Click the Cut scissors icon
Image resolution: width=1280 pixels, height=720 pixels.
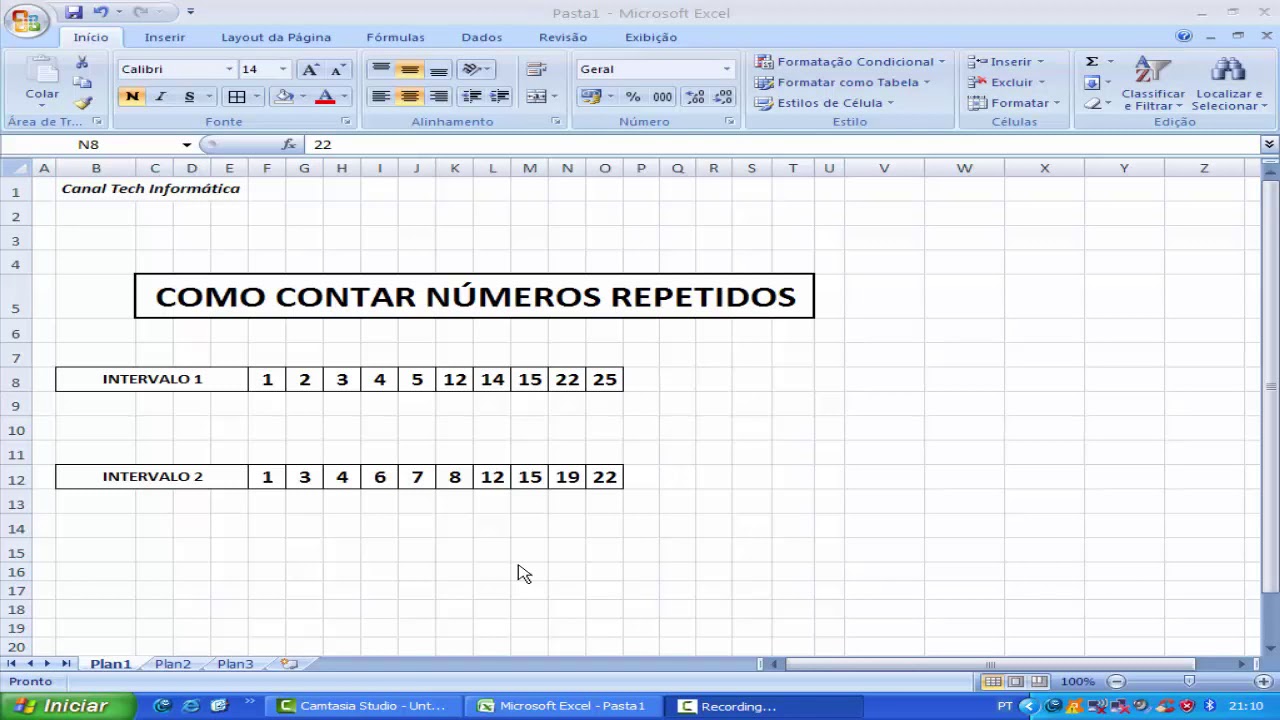[82, 63]
